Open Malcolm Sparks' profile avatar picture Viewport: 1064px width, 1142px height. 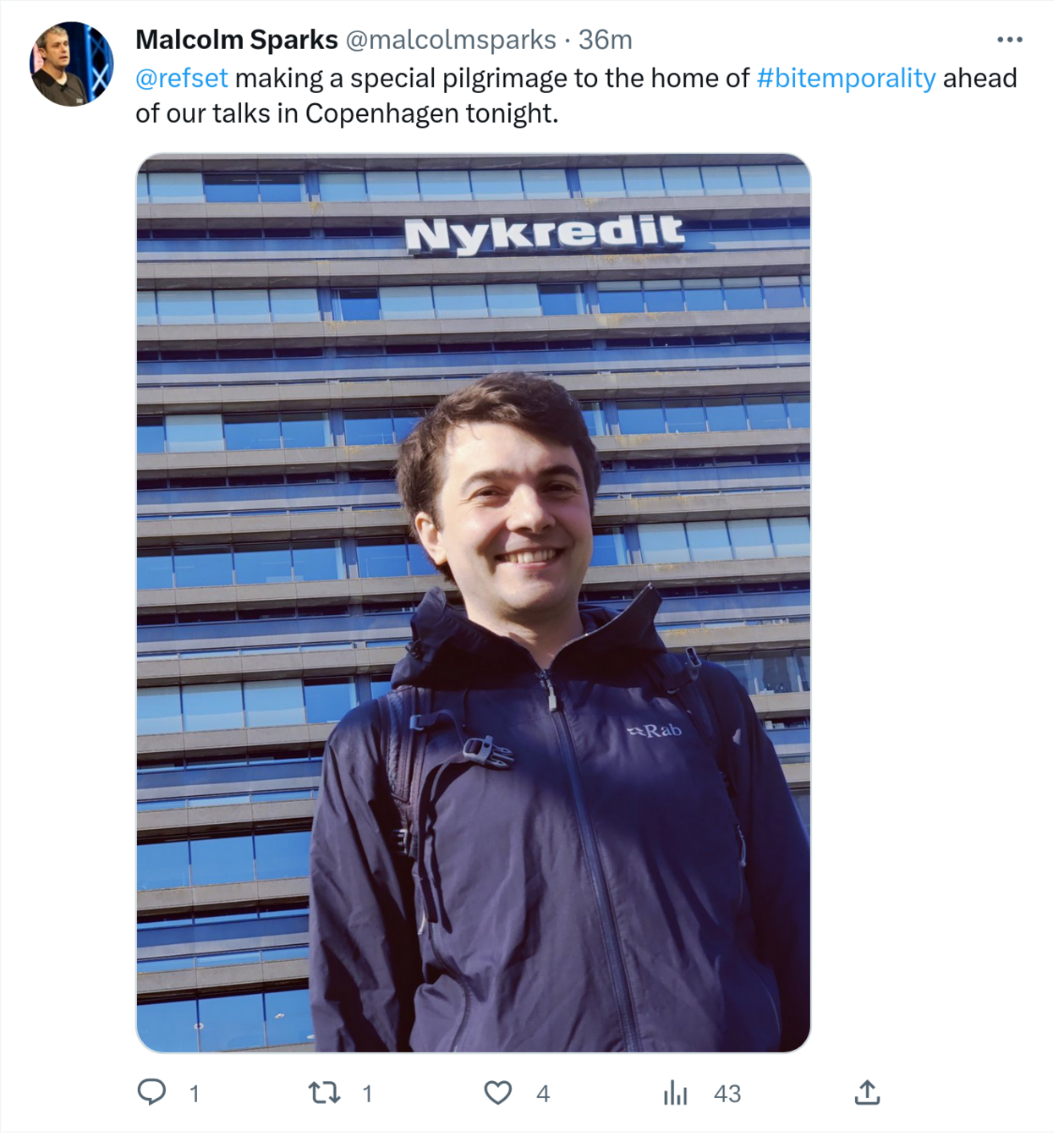72,63
